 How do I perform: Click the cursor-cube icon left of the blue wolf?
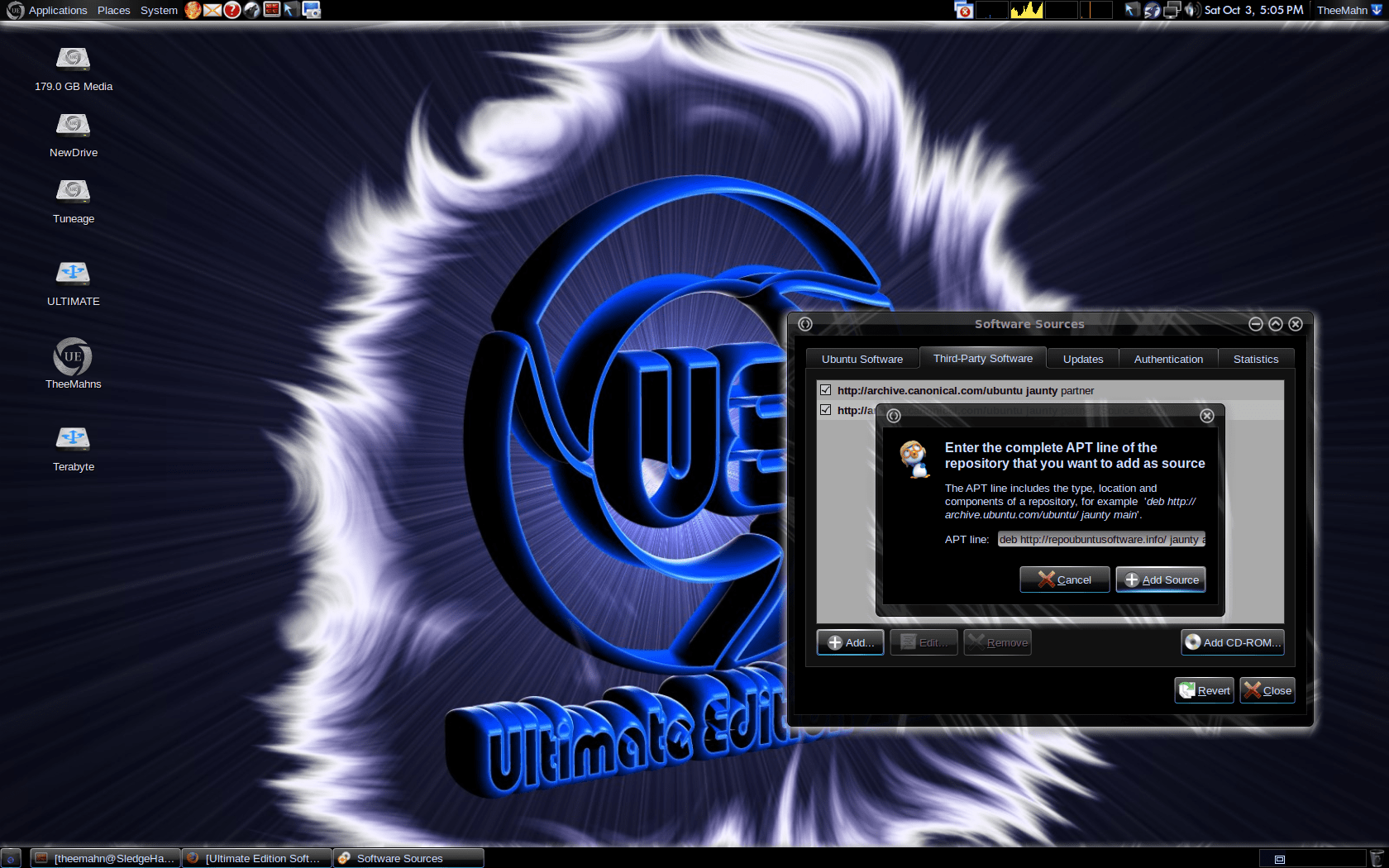pos(1132,10)
